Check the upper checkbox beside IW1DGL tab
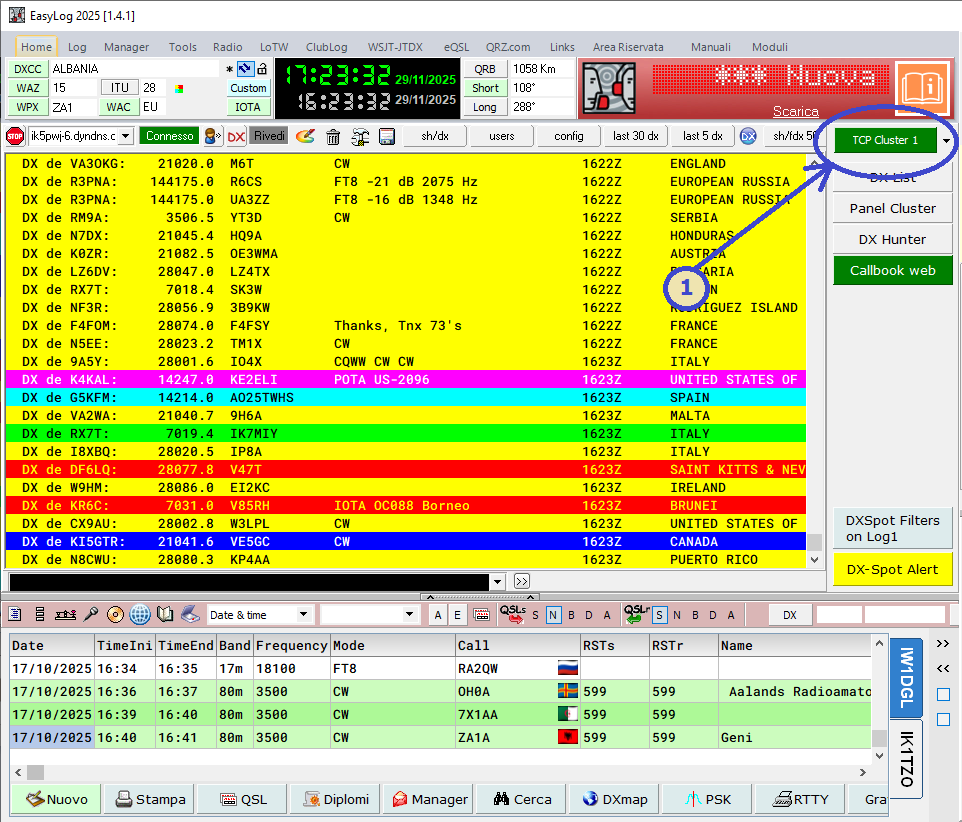 [944, 694]
